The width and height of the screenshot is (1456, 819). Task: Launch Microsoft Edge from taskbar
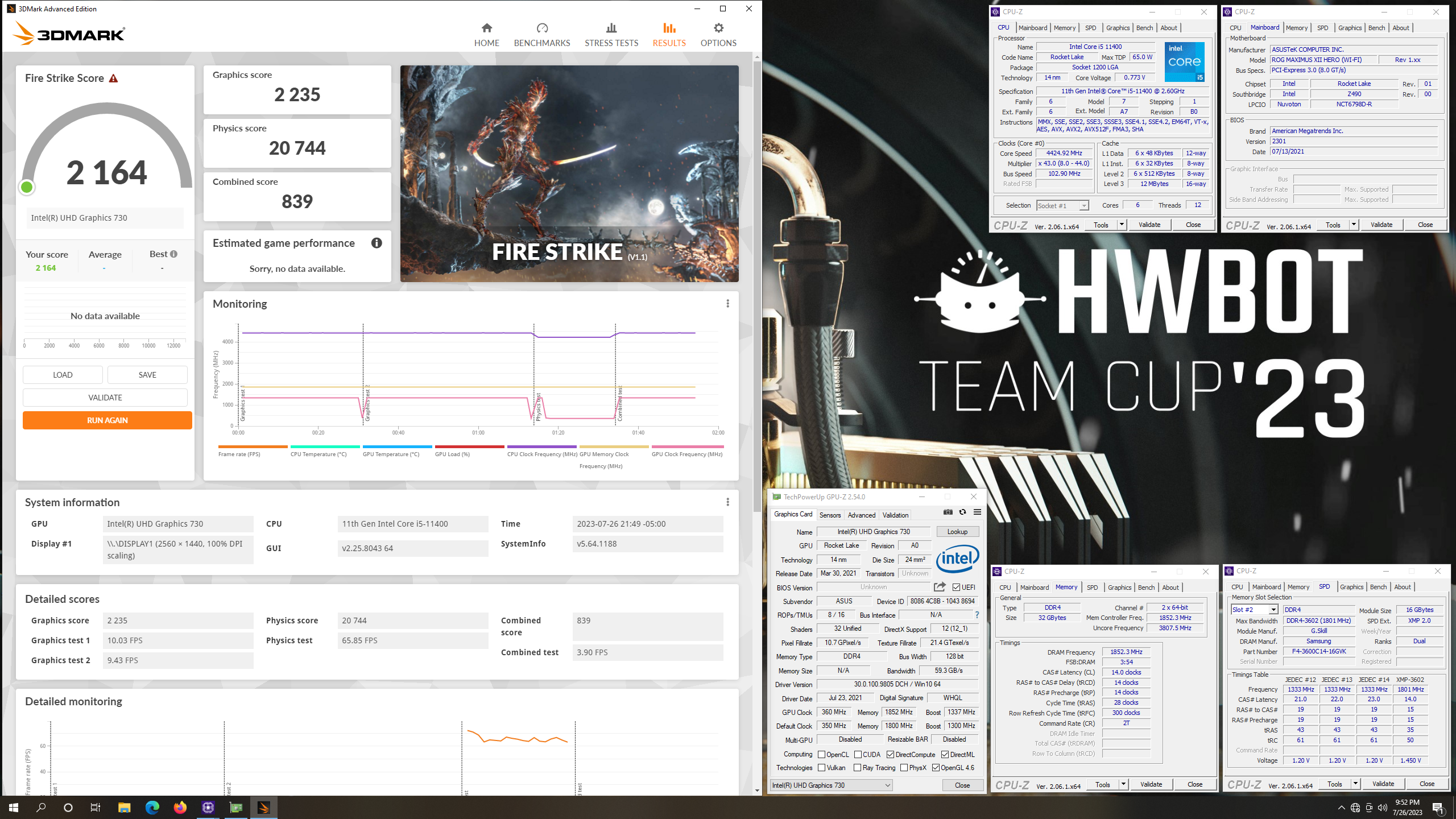(152, 807)
